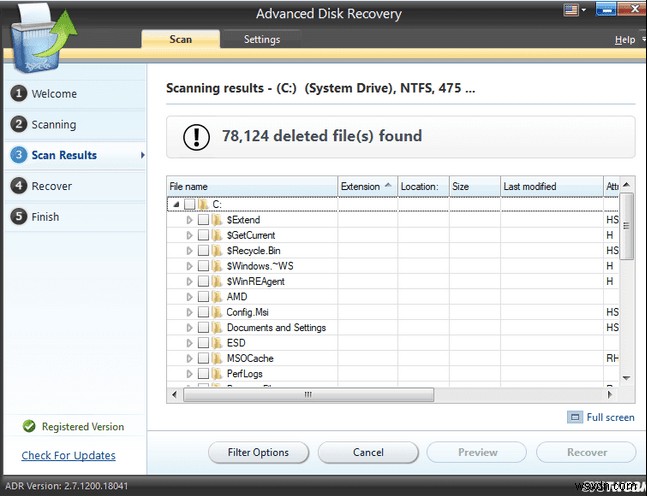Click the $Recycle.Bin folder icon
Screen dimensions: 648x496
217,251
